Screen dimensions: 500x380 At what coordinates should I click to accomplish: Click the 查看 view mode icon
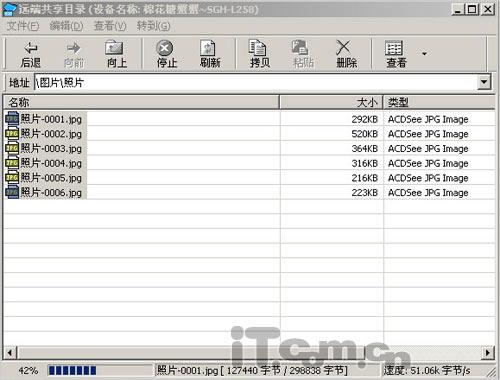coord(394,48)
